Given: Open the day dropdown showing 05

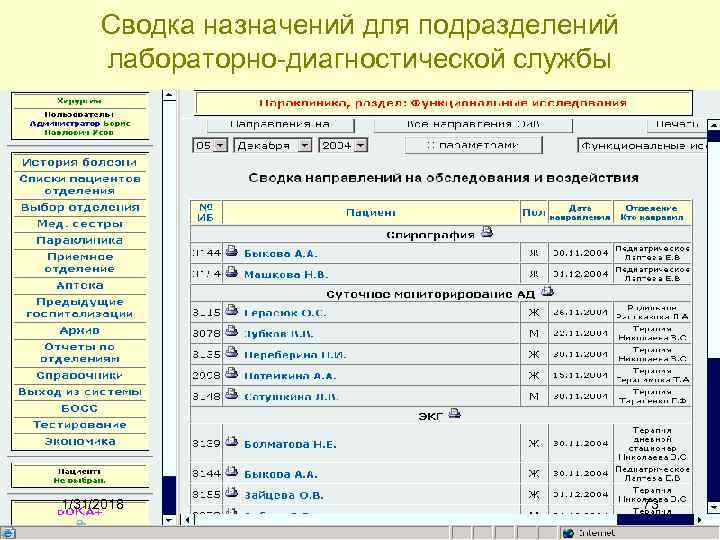Looking at the screenshot, I should point(210,146).
